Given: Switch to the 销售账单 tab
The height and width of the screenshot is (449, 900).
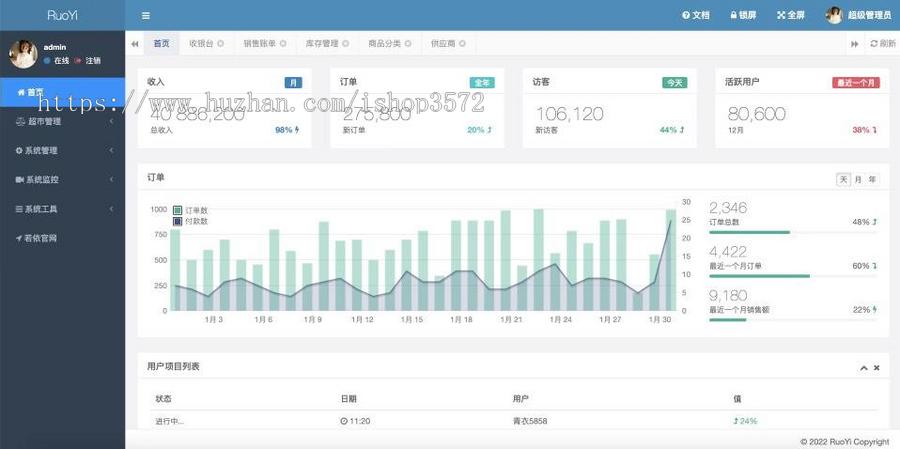Looking at the screenshot, I should pyautogui.click(x=259, y=44).
